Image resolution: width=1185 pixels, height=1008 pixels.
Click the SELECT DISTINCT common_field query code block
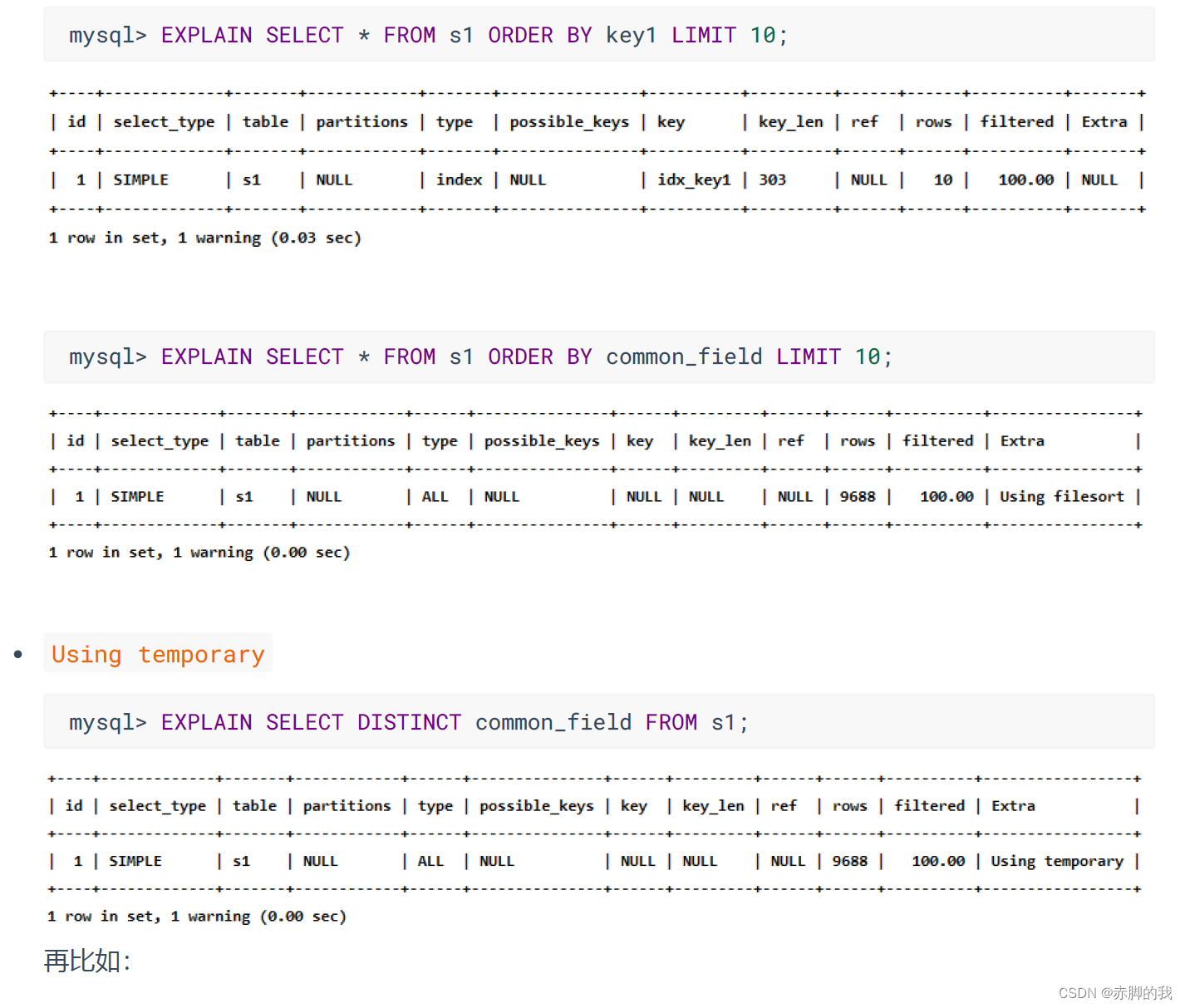pyautogui.click(x=599, y=722)
